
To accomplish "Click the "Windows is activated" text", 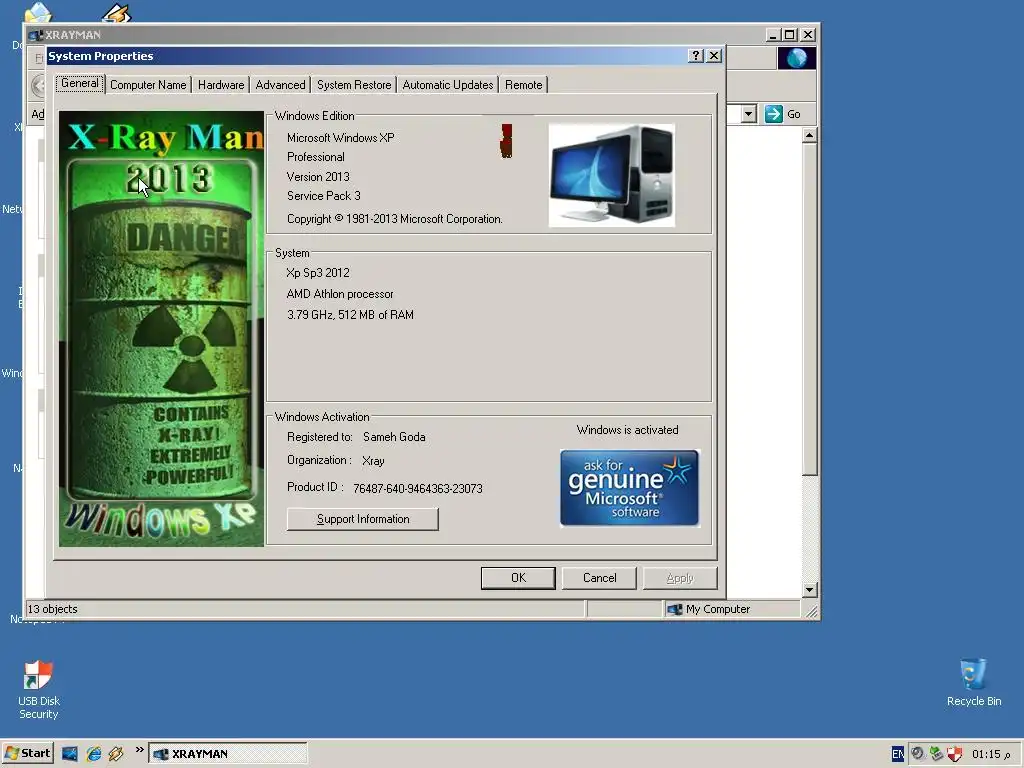I will pos(628,430).
